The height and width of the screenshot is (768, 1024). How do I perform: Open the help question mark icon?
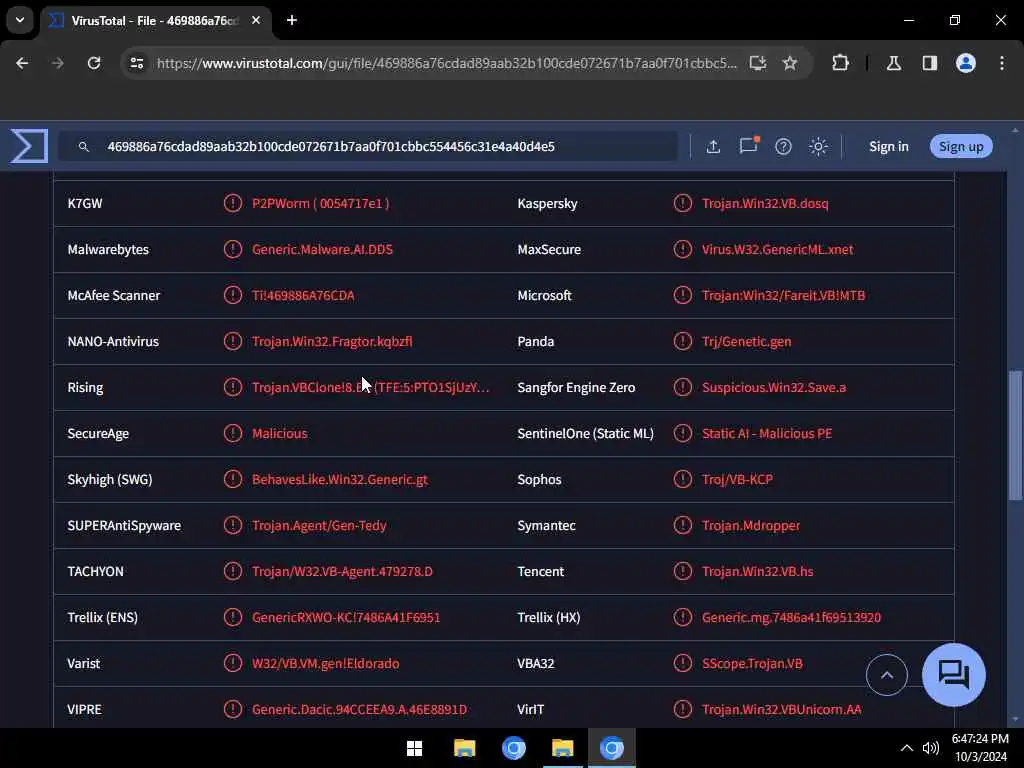coord(783,146)
